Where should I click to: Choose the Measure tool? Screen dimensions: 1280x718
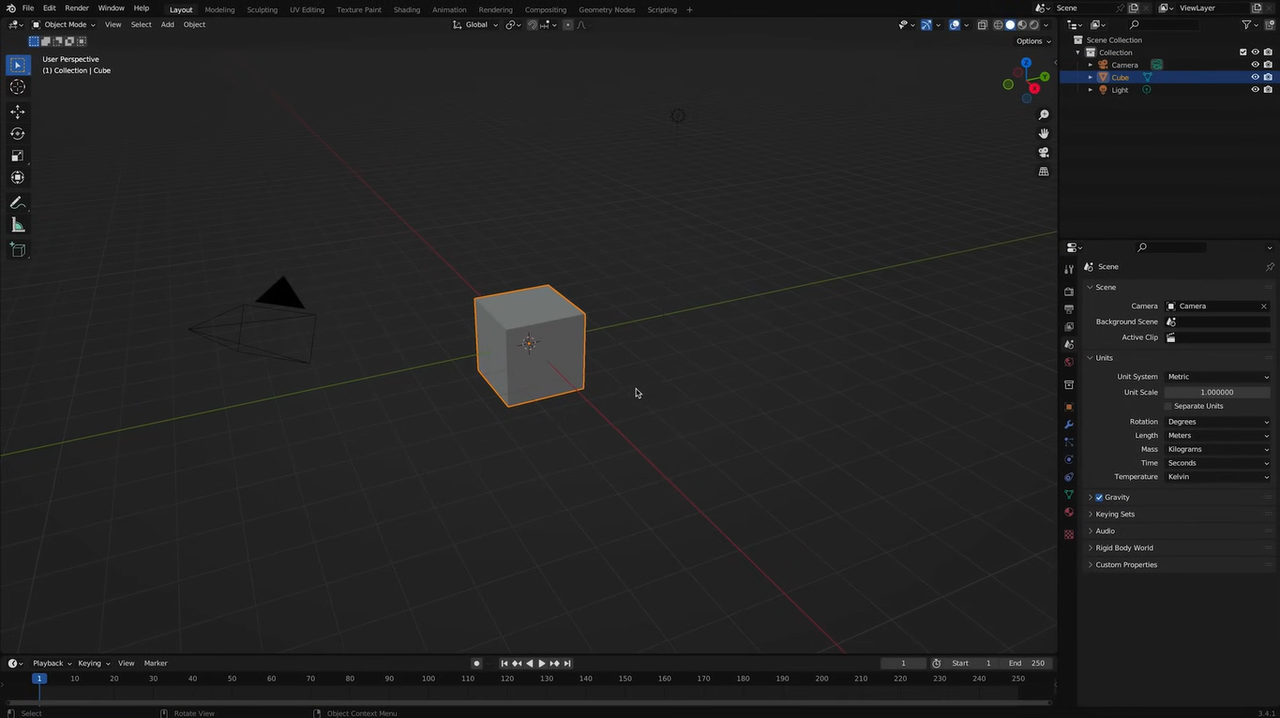(17, 224)
